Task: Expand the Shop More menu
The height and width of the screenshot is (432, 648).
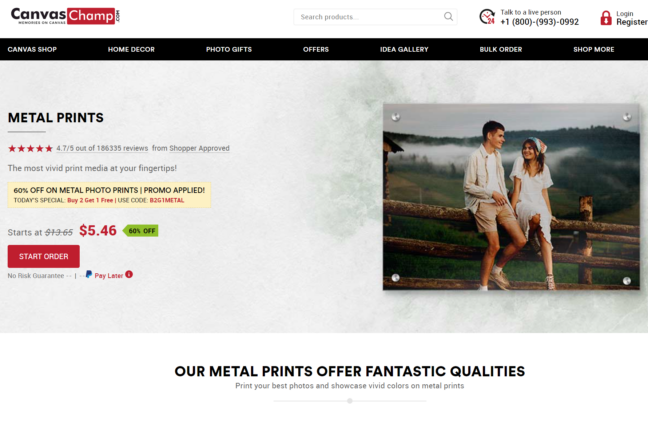Action: (x=593, y=49)
